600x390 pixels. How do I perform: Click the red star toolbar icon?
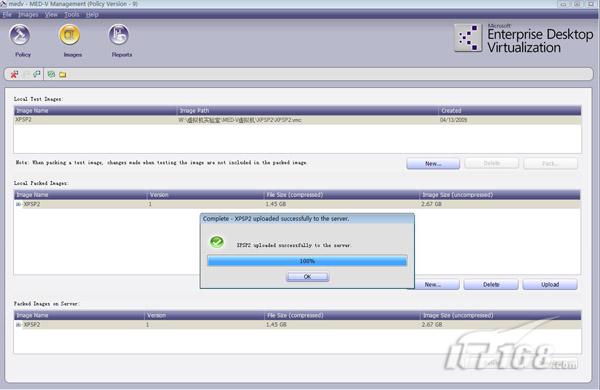tap(14, 74)
